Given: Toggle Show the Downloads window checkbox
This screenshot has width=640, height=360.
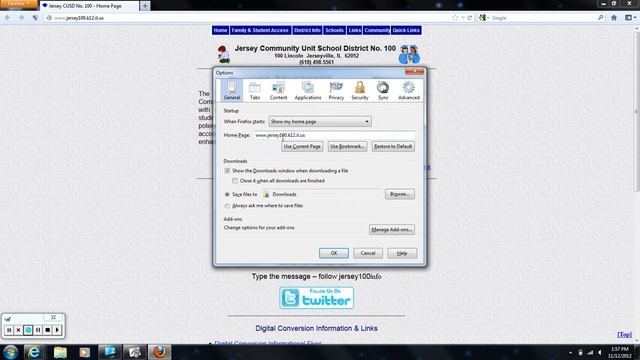Looking at the screenshot, I should [x=227, y=171].
